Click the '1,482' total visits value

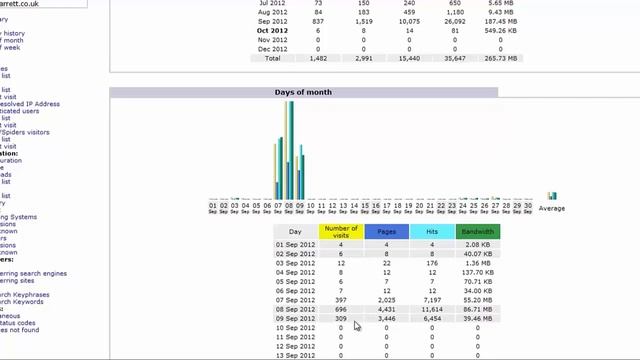pos(318,58)
